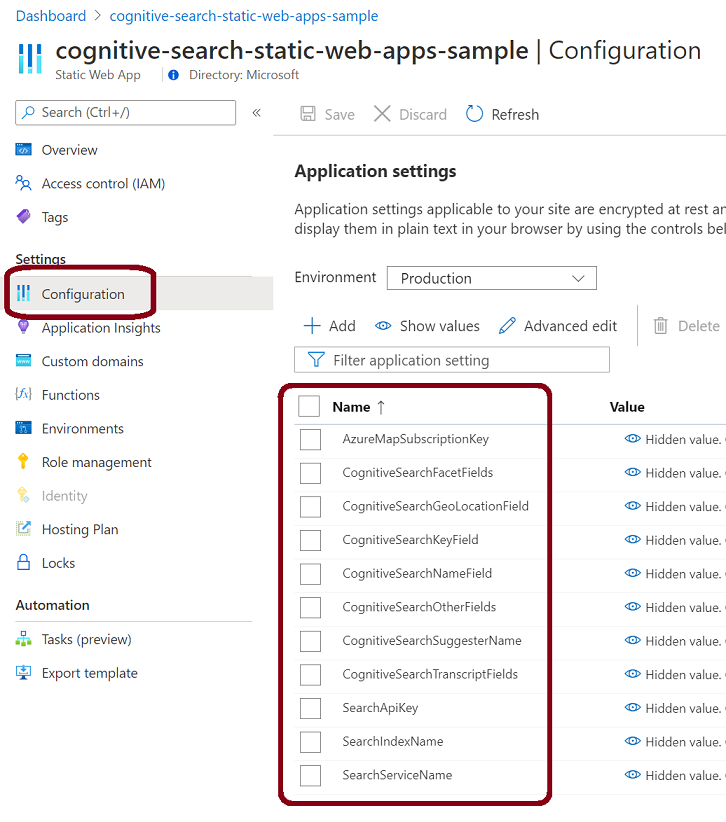Open the Functions menu item
Screen dimensions: 726x822
tap(71, 395)
